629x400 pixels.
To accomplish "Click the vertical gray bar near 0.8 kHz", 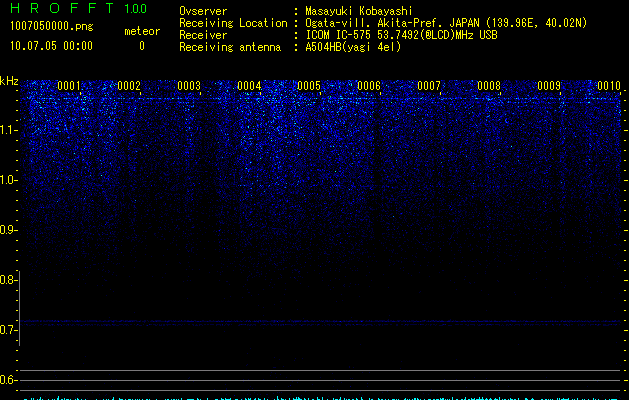I will pyautogui.click(x=20, y=308).
